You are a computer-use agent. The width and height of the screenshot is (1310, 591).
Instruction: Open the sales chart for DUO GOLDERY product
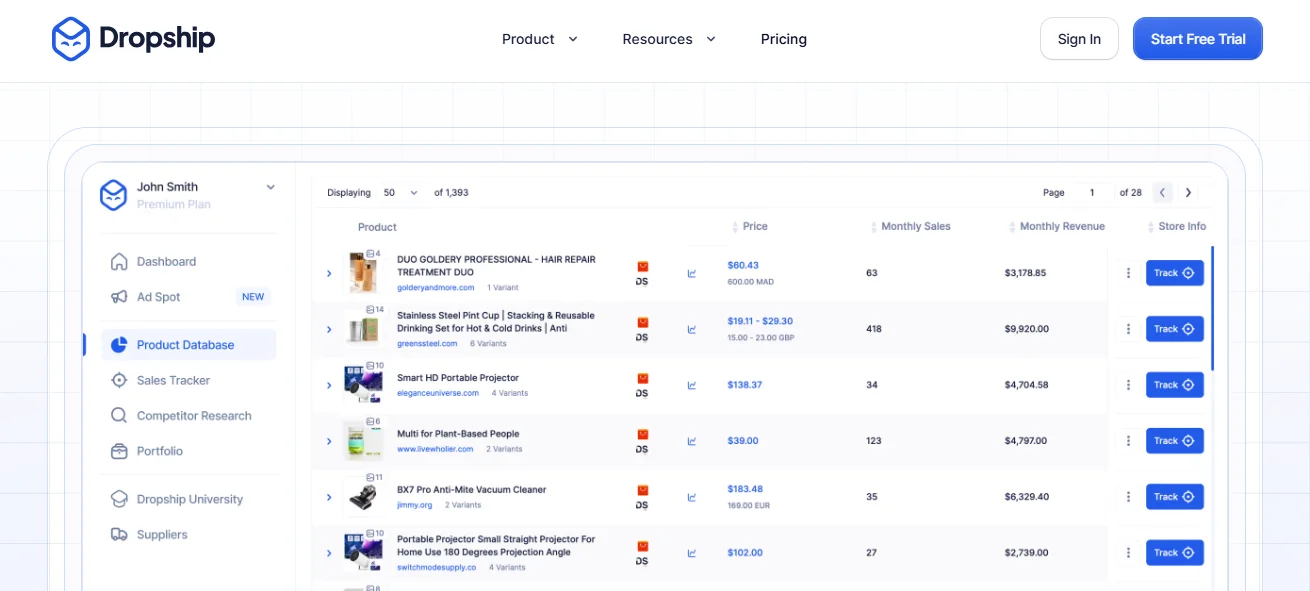(x=691, y=272)
